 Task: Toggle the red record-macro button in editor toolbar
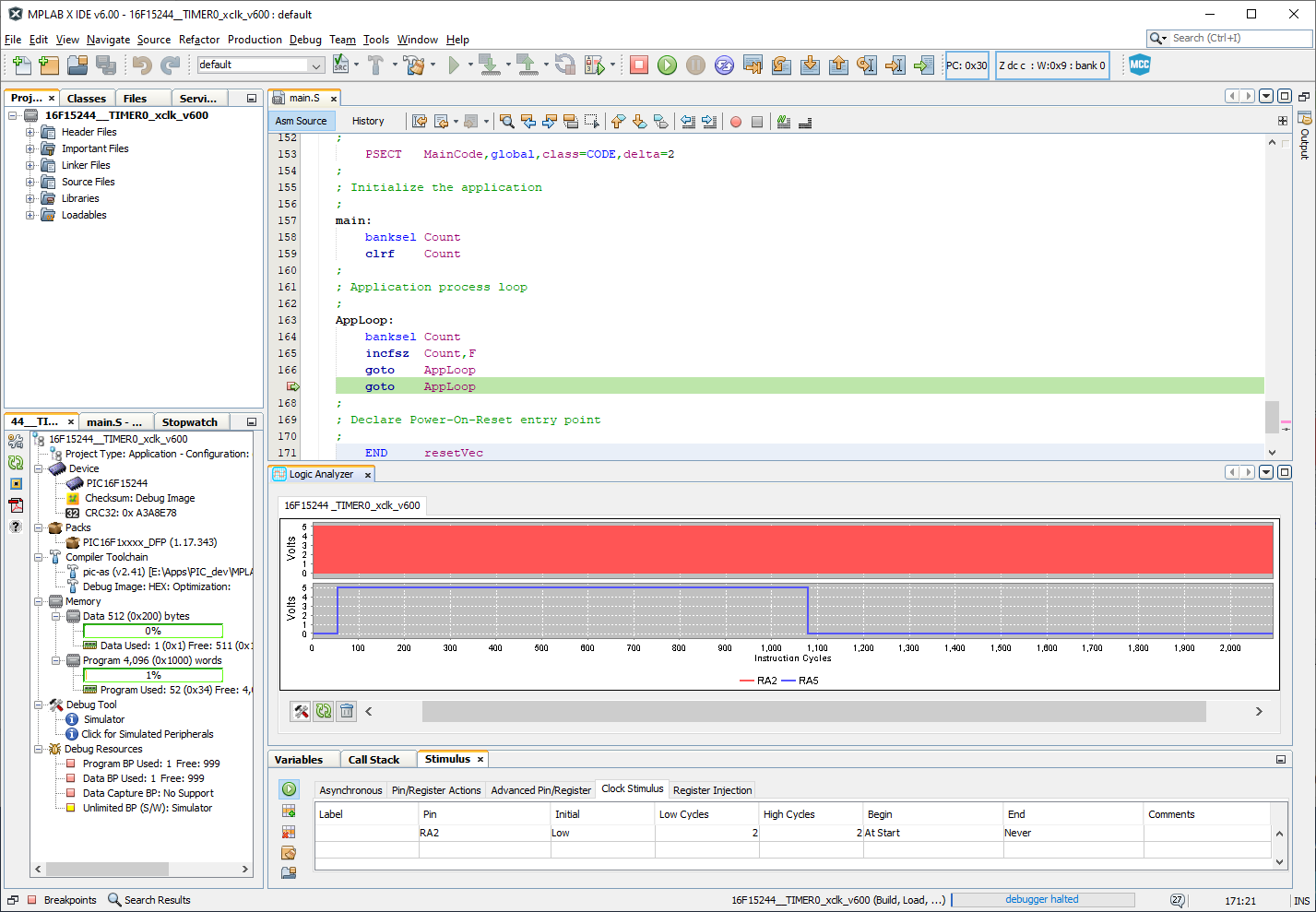[x=736, y=122]
